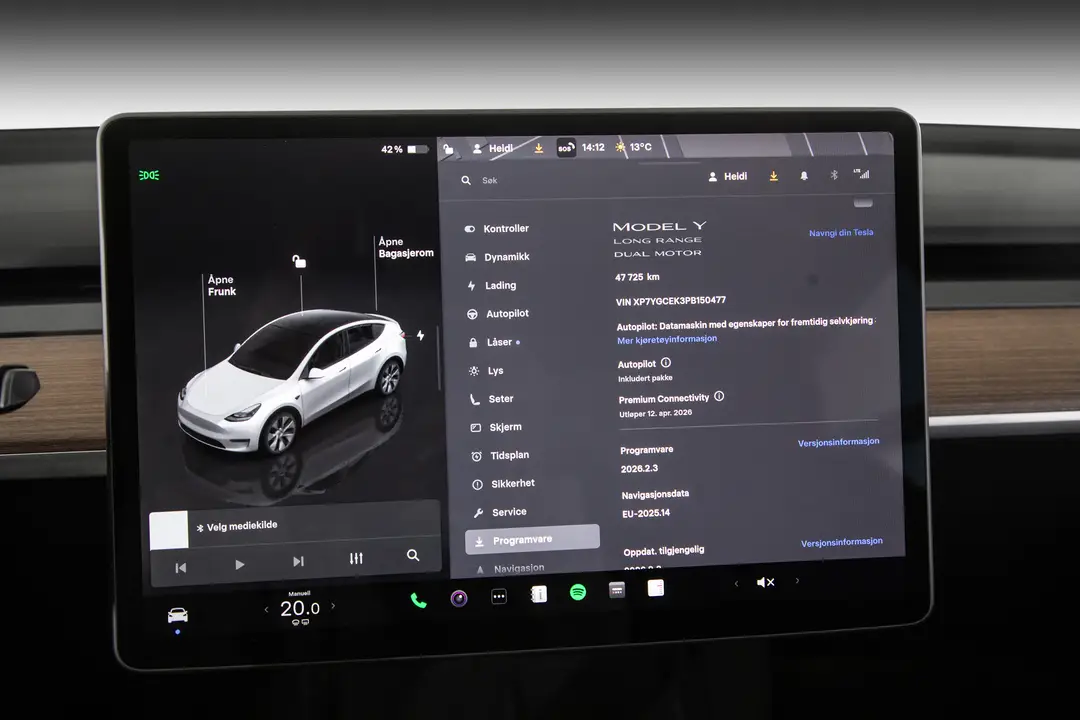Open the green Phone app
The image size is (1080, 720).
pyautogui.click(x=418, y=600)
